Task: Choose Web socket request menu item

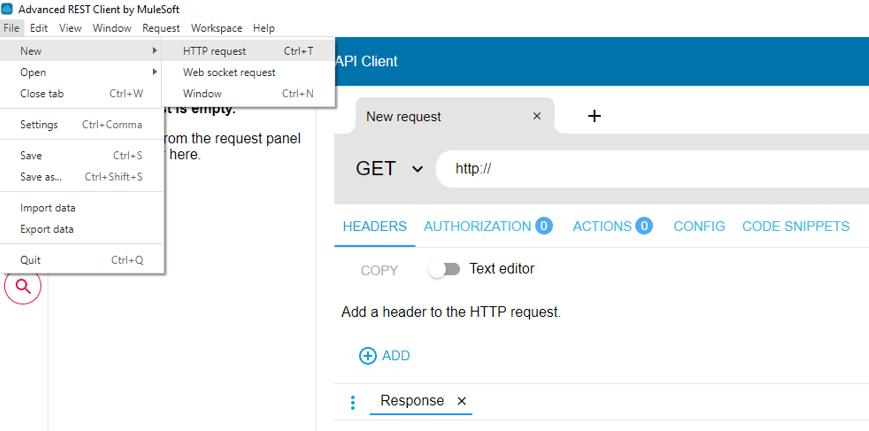Action: pos(229,72)
